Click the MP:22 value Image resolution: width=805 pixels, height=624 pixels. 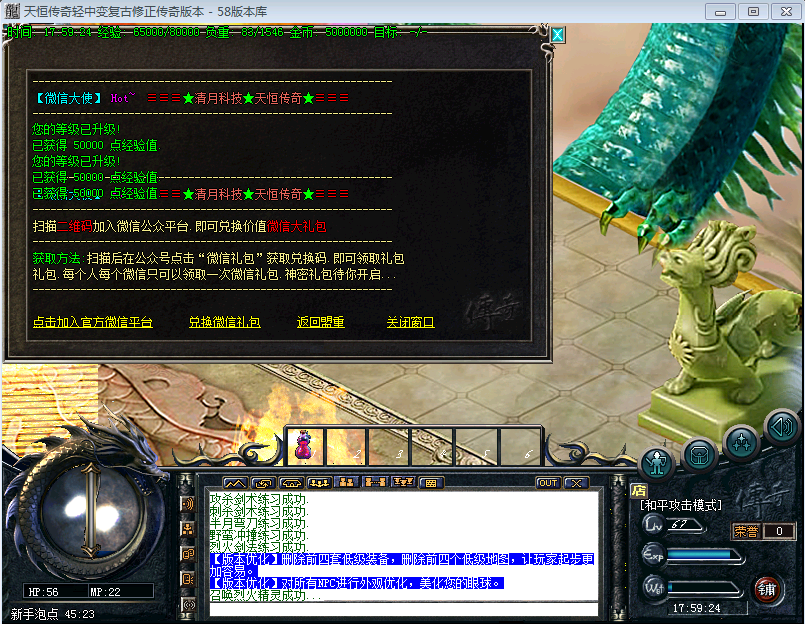point(105,592)
